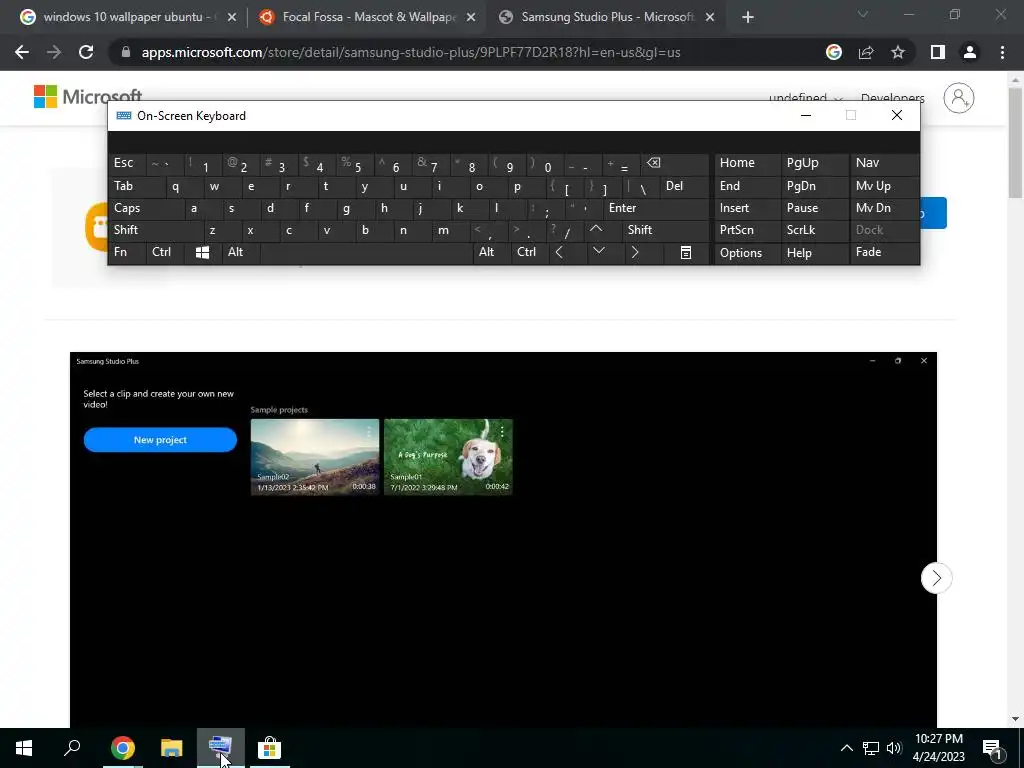The height and width of the screenshot is (768, 1024).
Task: Click the right arrow key on keyboard
Action: [634, 253]
